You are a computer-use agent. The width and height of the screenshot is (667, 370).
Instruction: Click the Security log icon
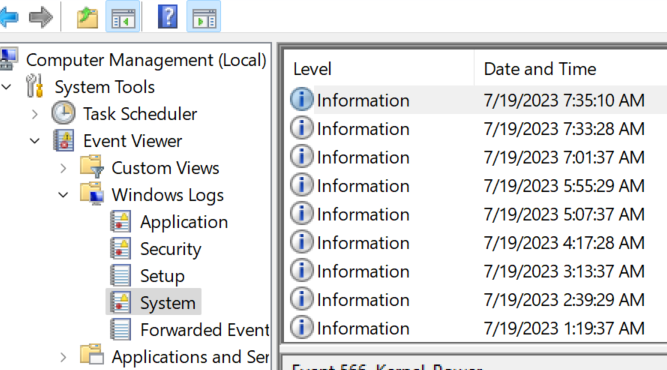(x=120, y=249)
